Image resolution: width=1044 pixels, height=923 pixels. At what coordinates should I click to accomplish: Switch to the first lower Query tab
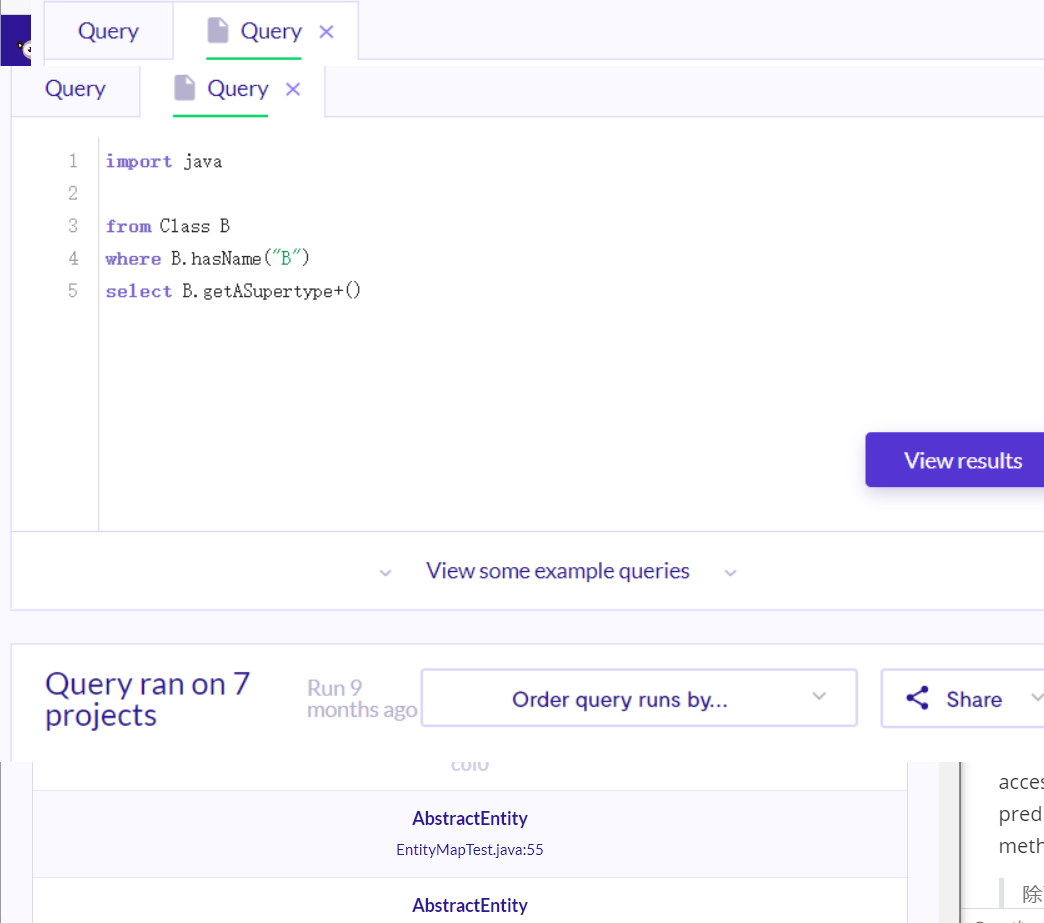tap(75, 89)
